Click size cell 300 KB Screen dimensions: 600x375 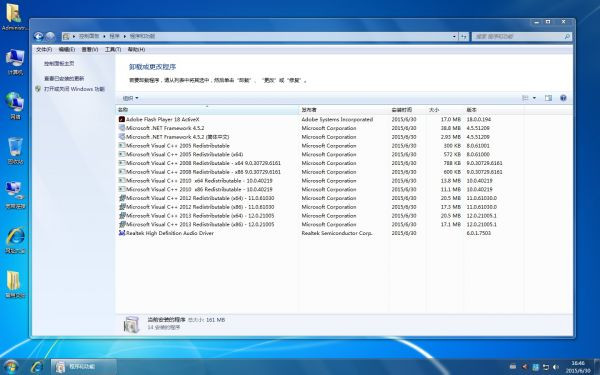point(452,146)
